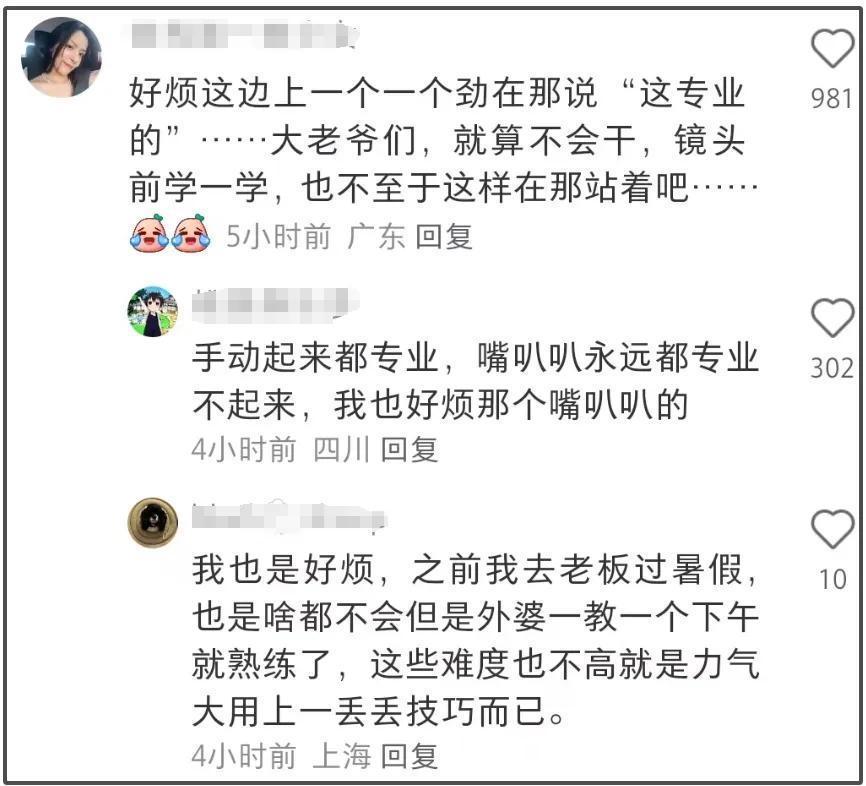Tap the 981 like count

pyautogui.click(x=832, y=99)
